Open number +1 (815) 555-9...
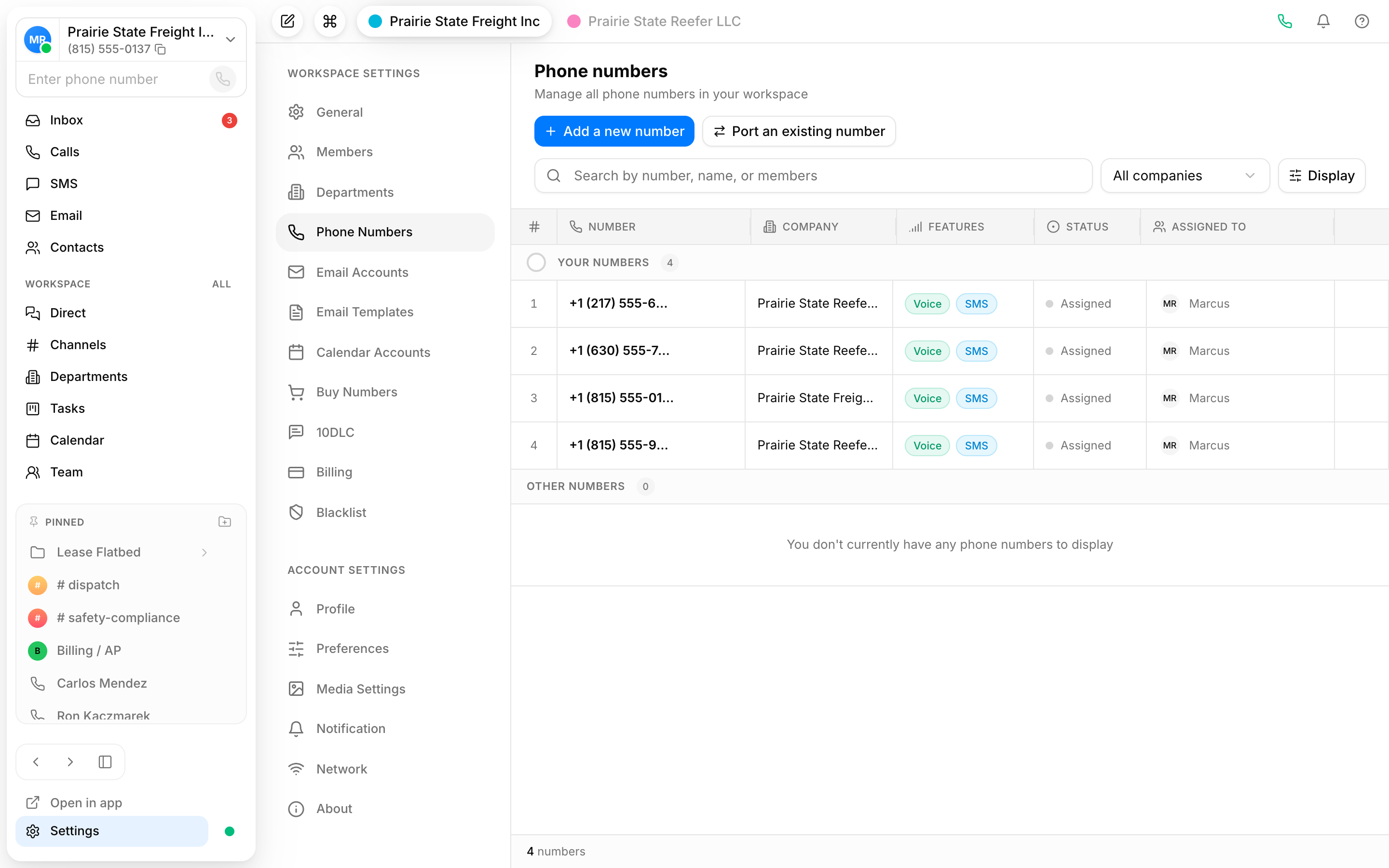 pos(618,445)
